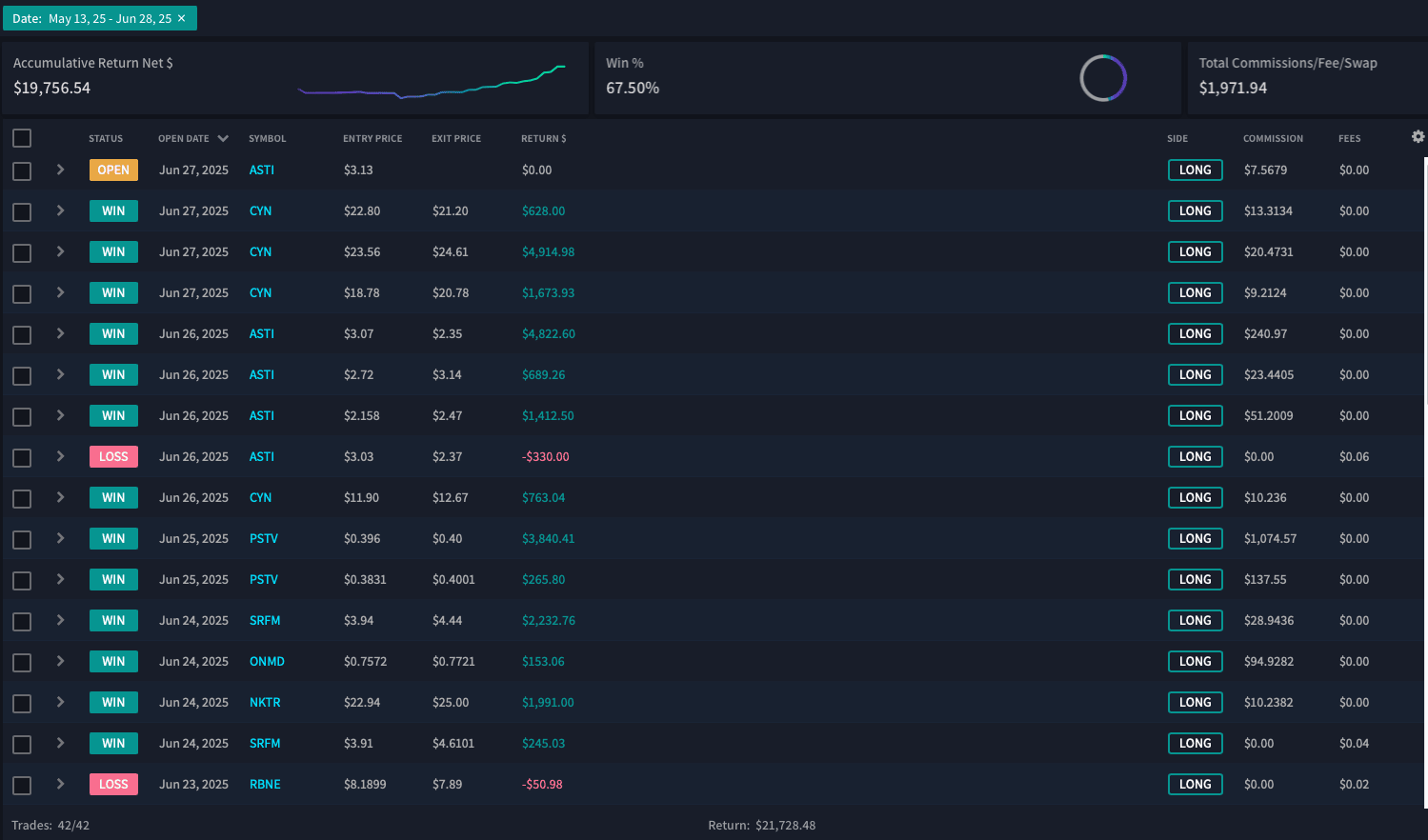Image resolution: width=1428 pixels, height=840 pixels.
Task: Click WIN badge on the NKTR row
Action: click(x=113, y=702)
